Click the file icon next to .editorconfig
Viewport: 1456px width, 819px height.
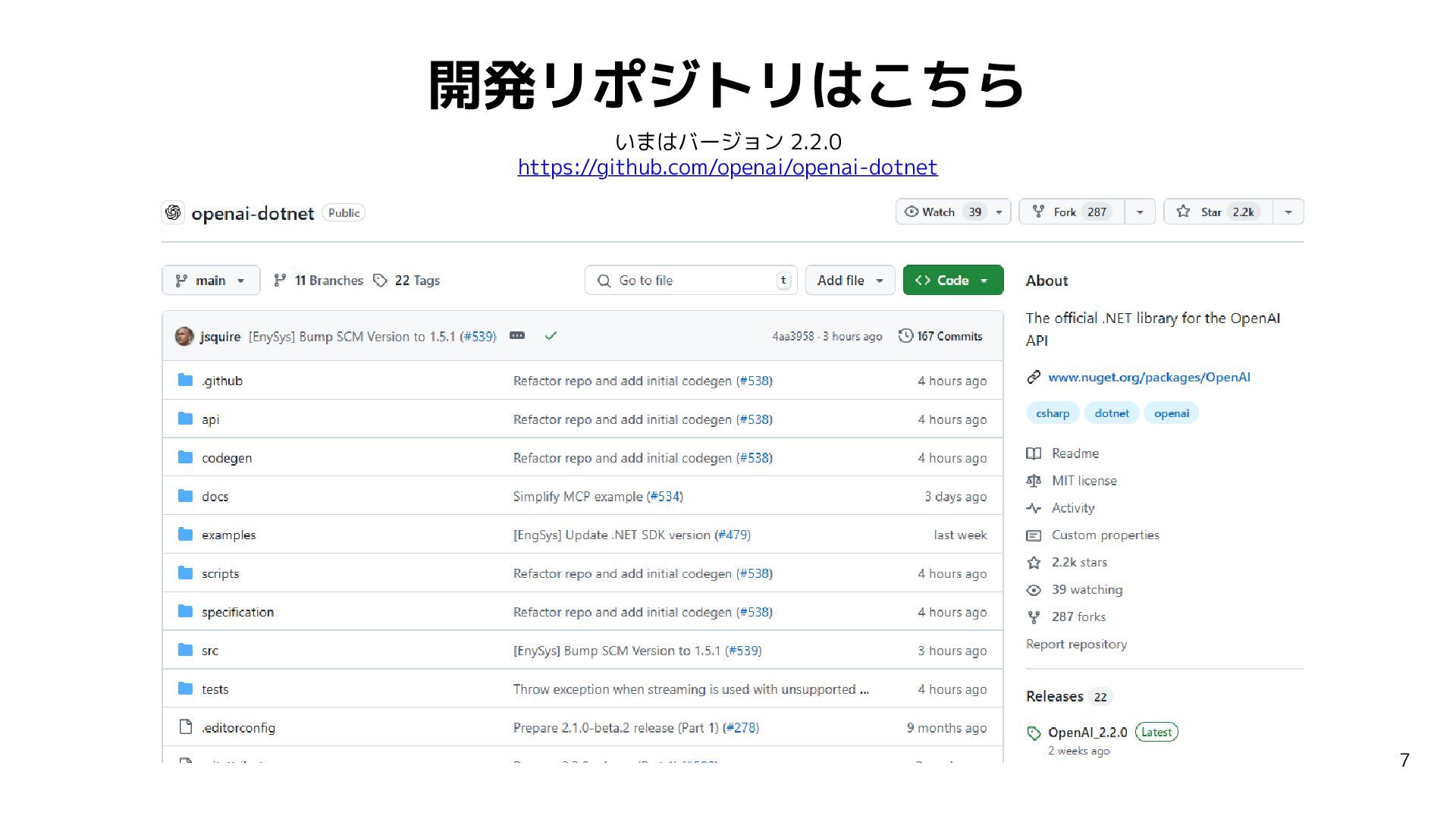coord(185,727)
